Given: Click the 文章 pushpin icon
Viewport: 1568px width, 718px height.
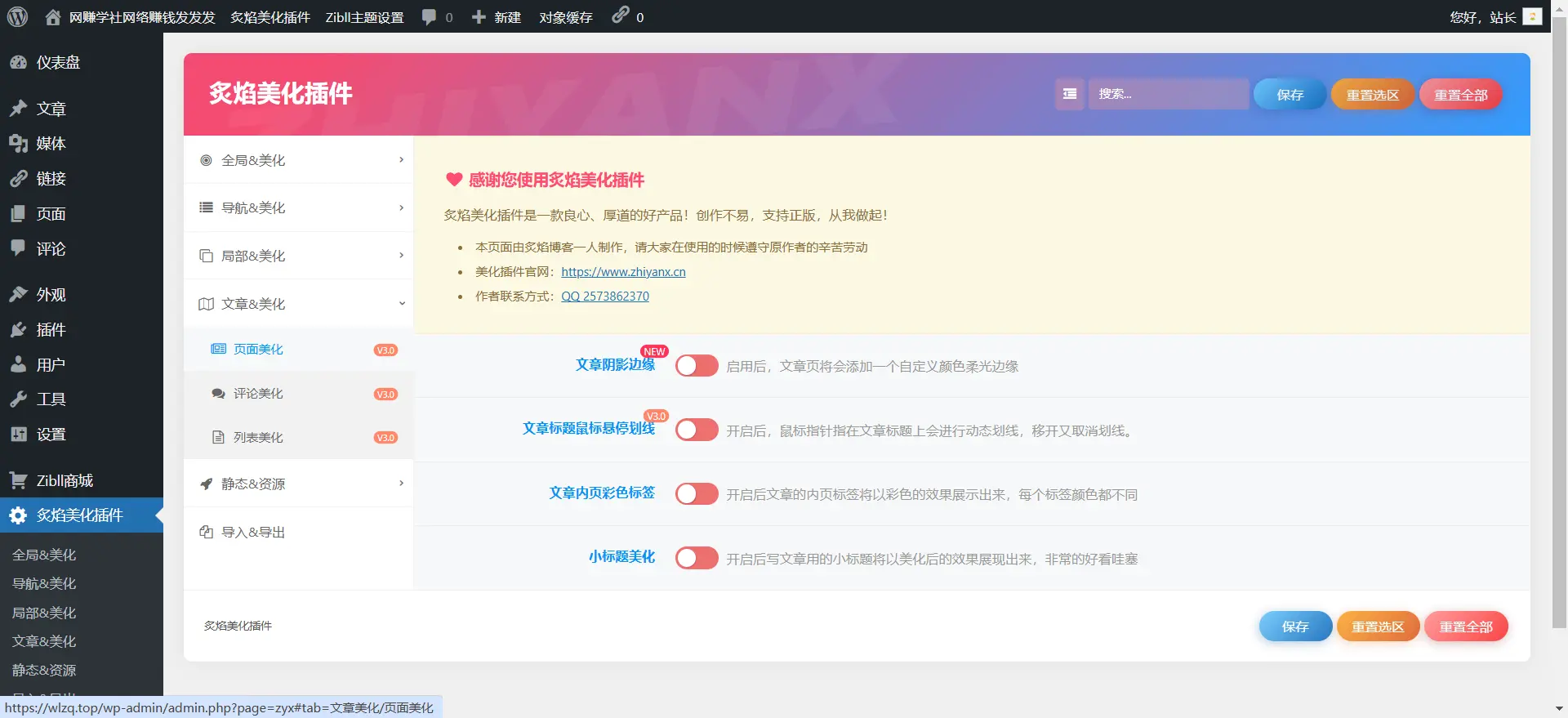Looking at the screenshot, I should pos(19,108).
